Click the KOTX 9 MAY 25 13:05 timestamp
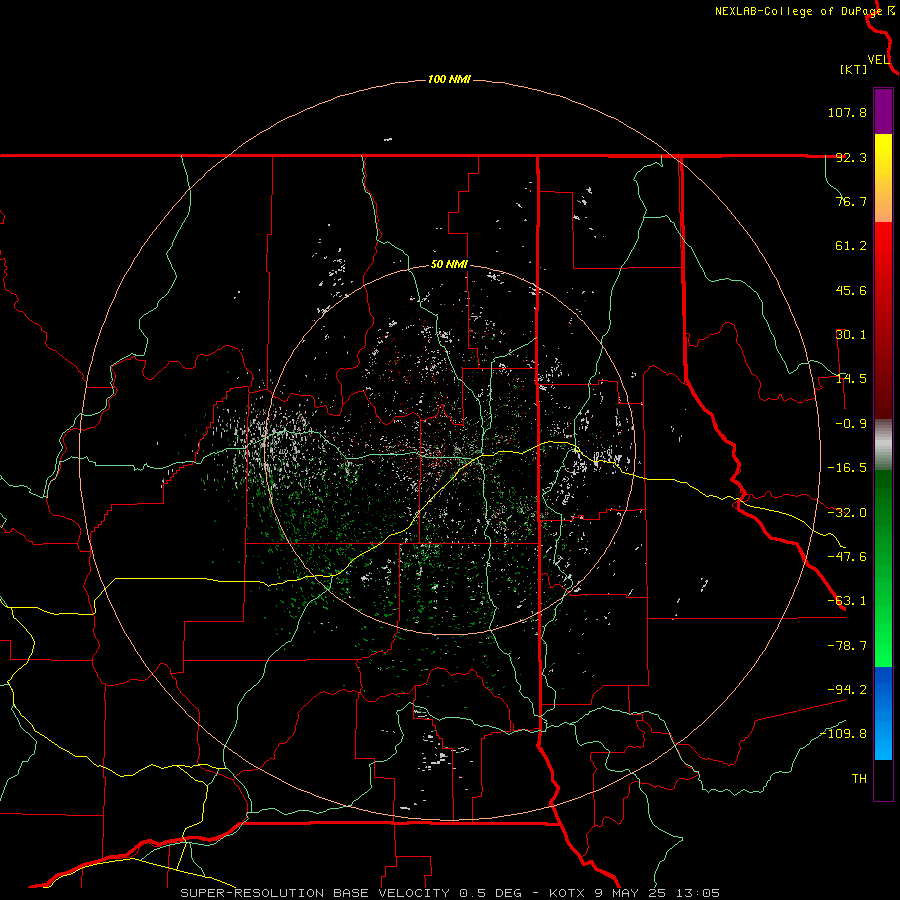 [634, 893]
